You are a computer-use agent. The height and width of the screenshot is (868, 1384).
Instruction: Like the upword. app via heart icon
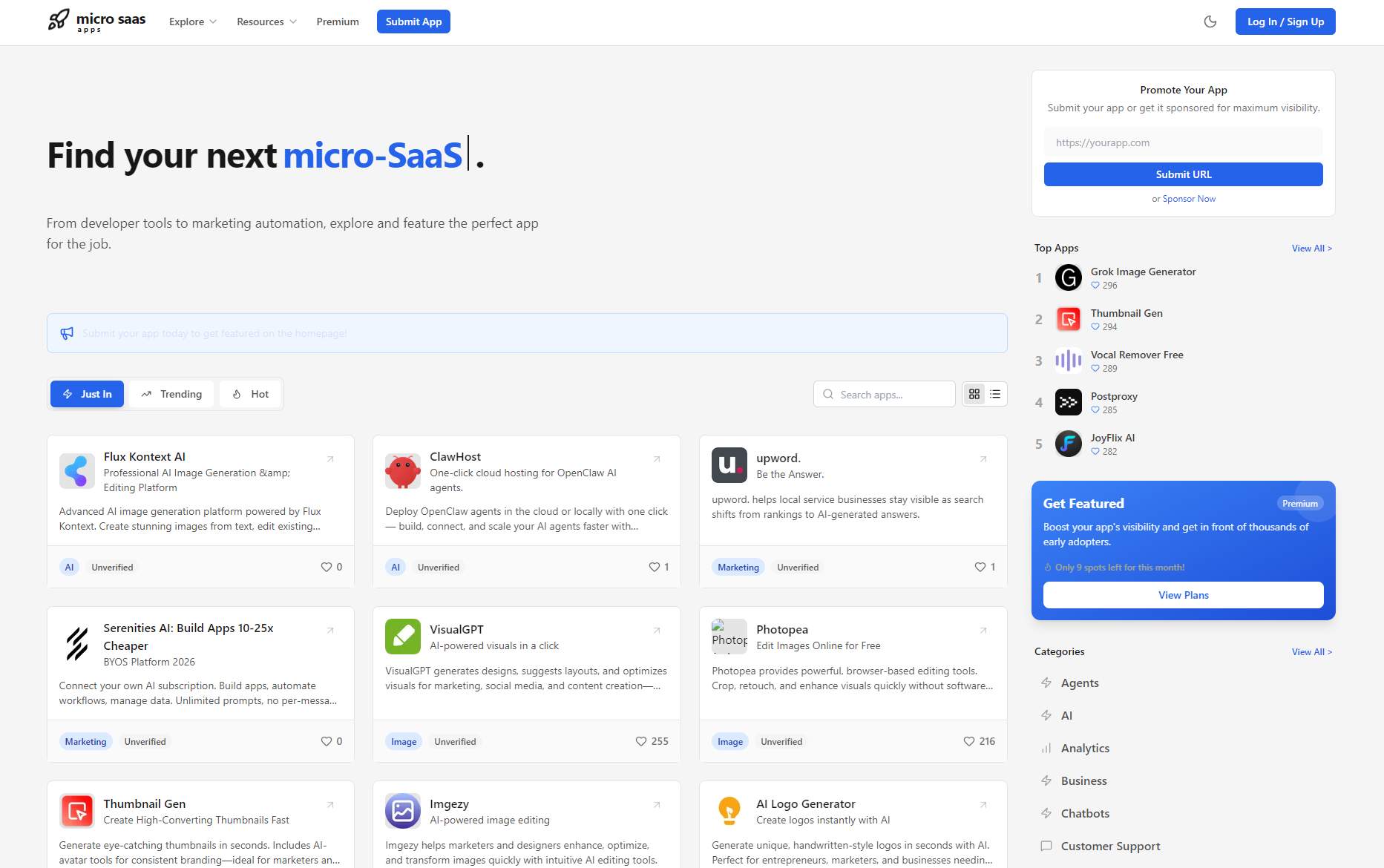(x=980, y=567)
